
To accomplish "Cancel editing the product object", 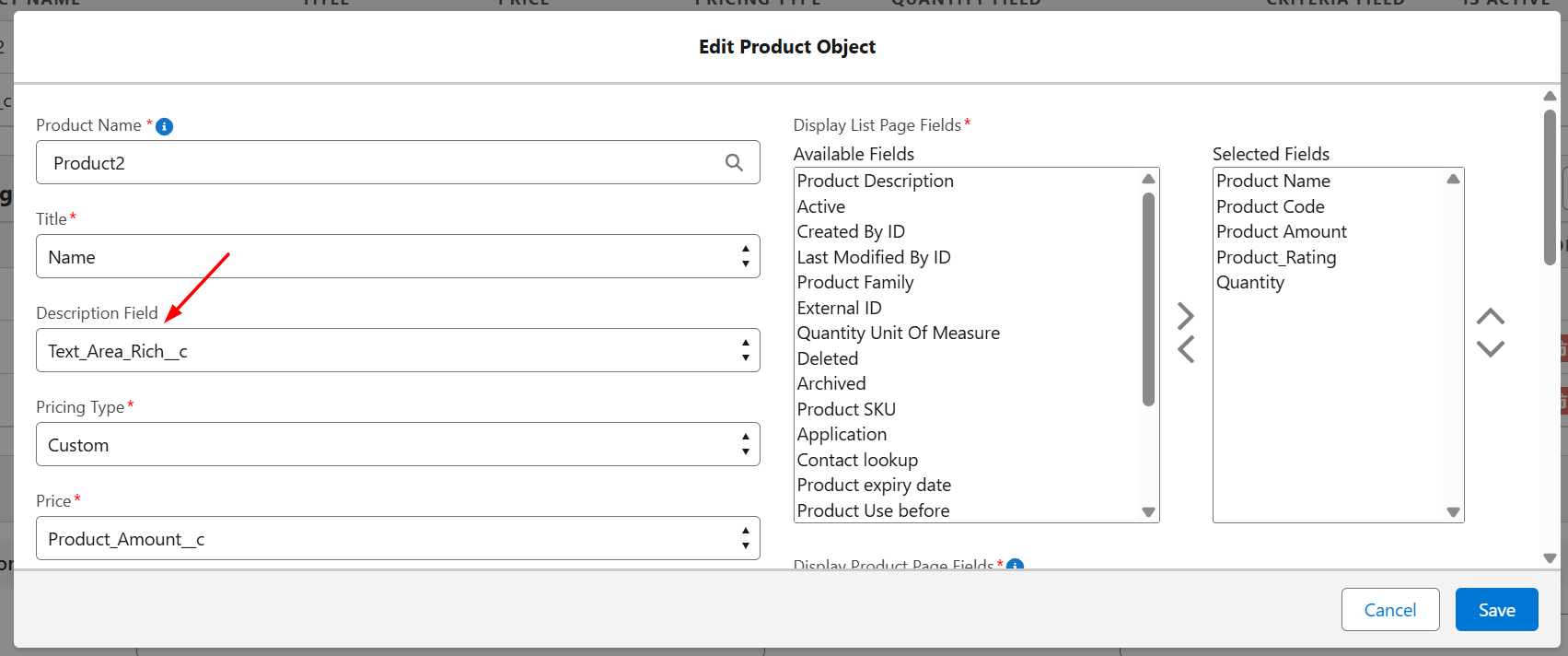I will coord(1389,610).
